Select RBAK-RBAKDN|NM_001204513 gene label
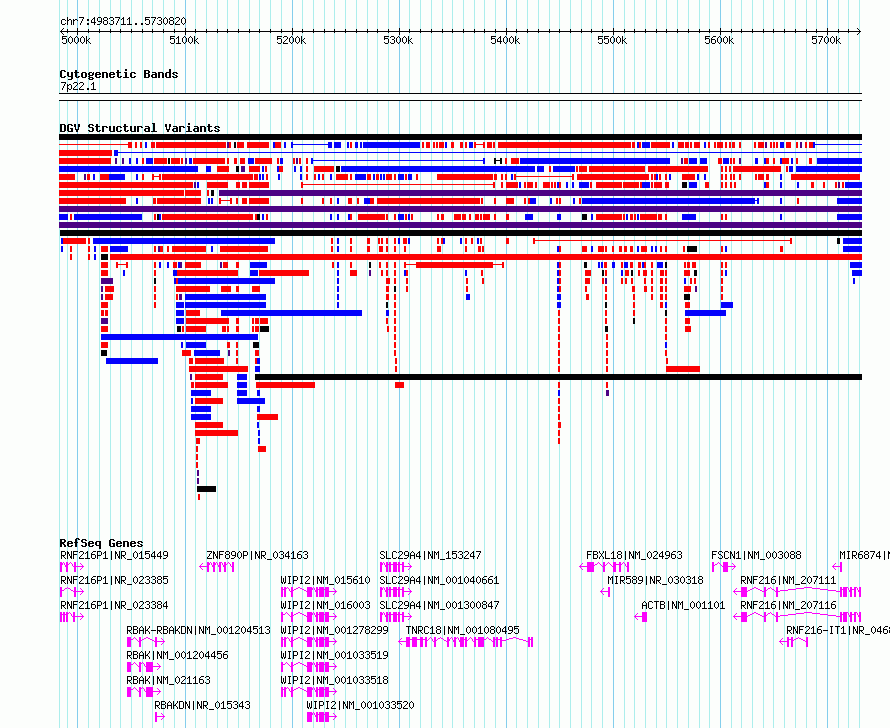Viewport: 890px width, 728px height. [x=198, y=630]
